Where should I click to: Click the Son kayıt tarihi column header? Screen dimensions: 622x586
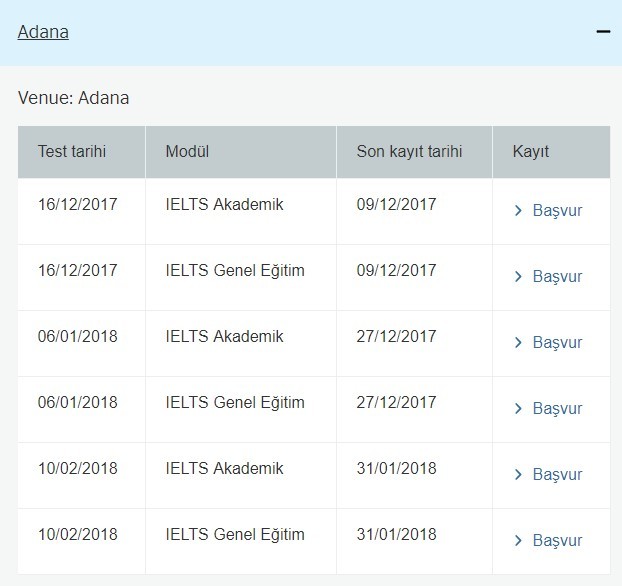pyautogui.click(x=409, y=152)
